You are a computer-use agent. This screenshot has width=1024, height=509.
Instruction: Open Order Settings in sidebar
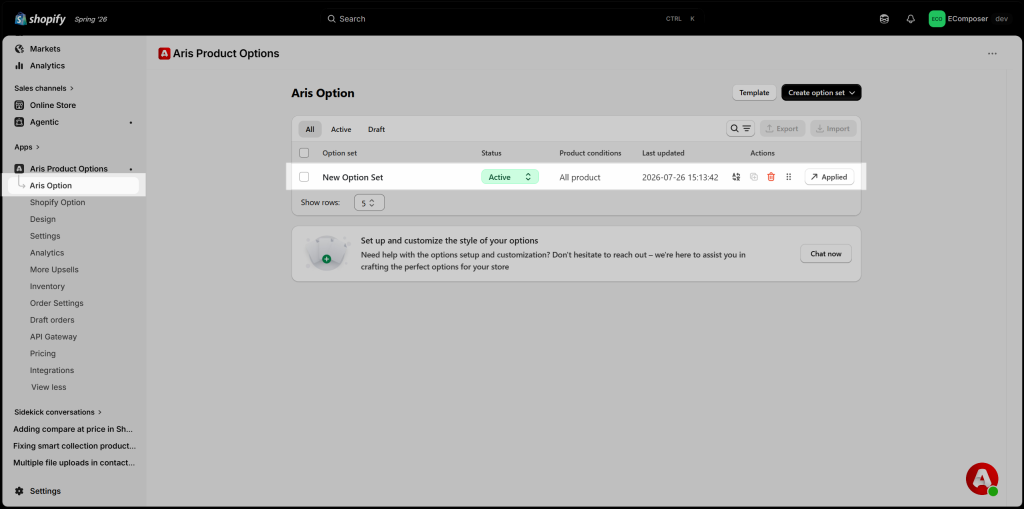[57, 303]
